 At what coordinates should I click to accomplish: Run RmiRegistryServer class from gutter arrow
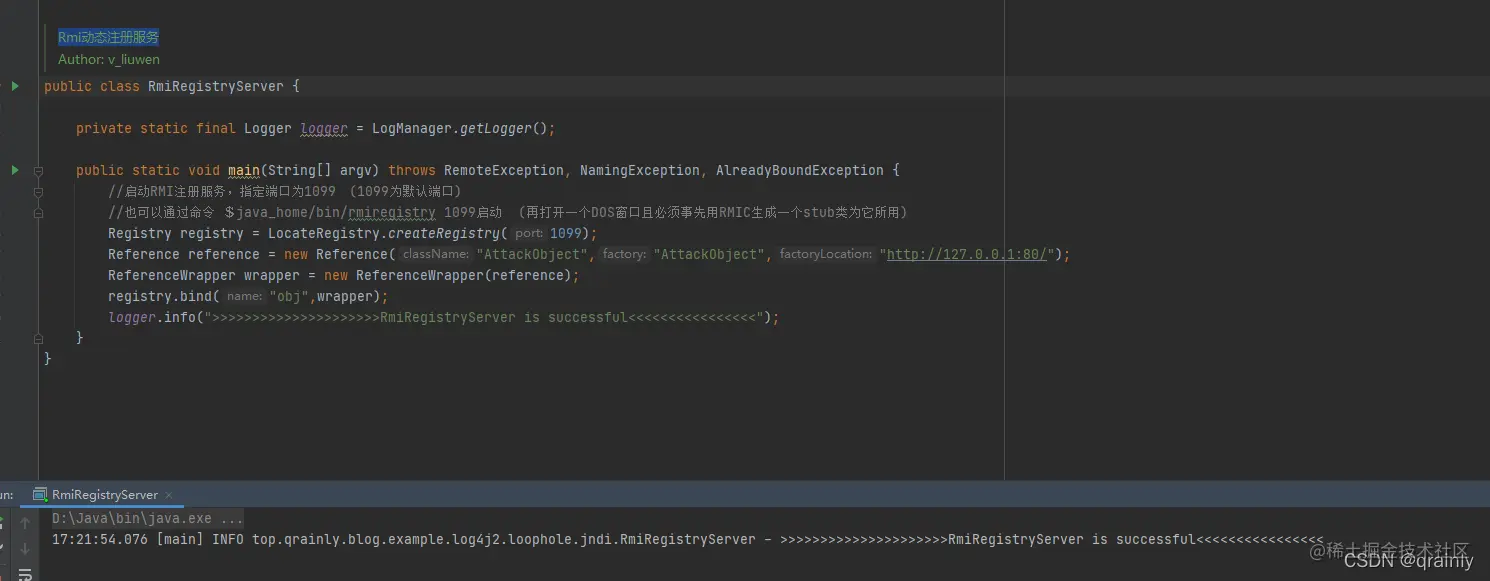15,86
